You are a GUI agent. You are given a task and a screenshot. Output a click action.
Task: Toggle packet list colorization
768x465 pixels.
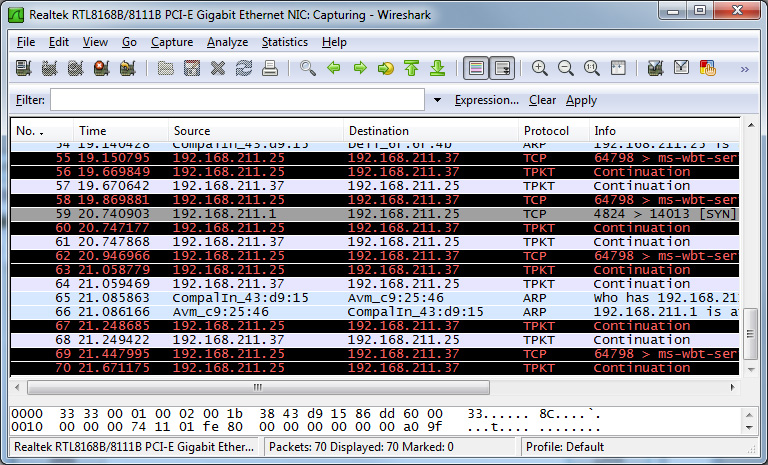[475, 68]
